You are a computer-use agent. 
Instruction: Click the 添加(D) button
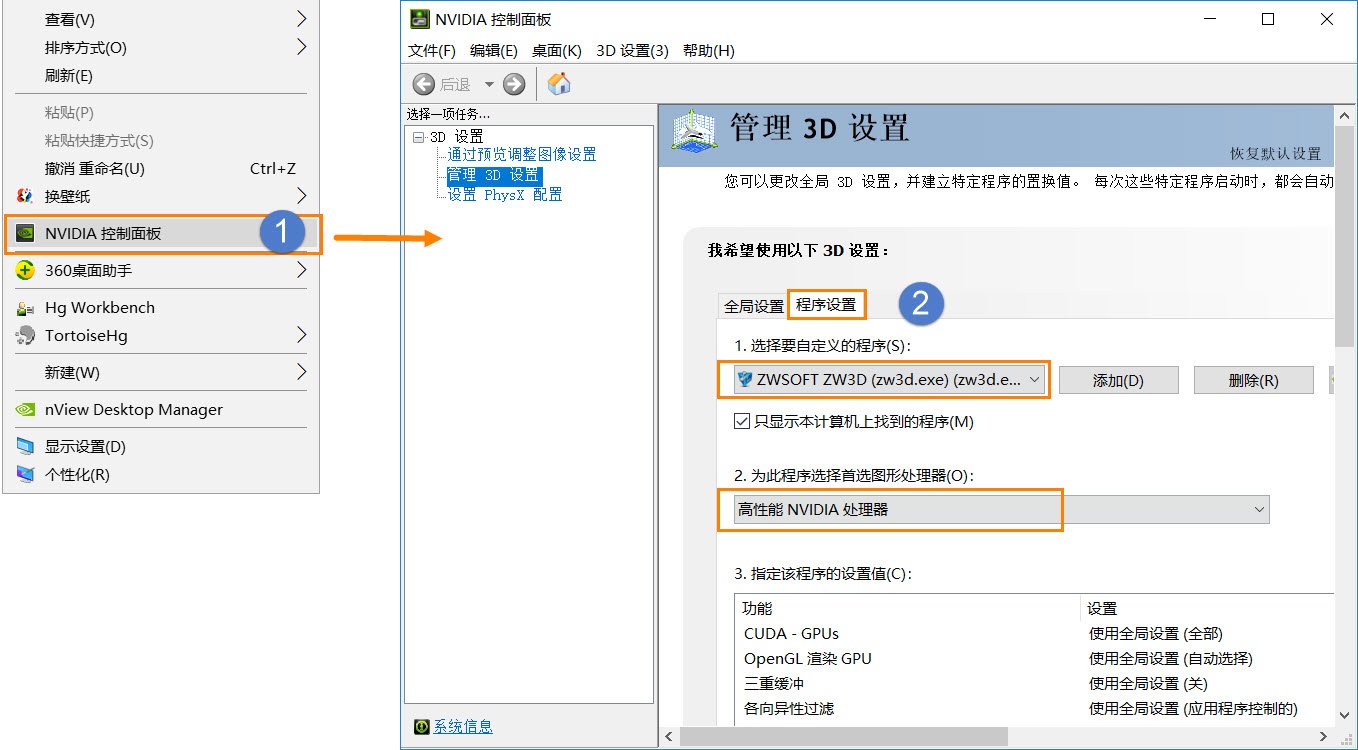click(x=1118, y=380)
